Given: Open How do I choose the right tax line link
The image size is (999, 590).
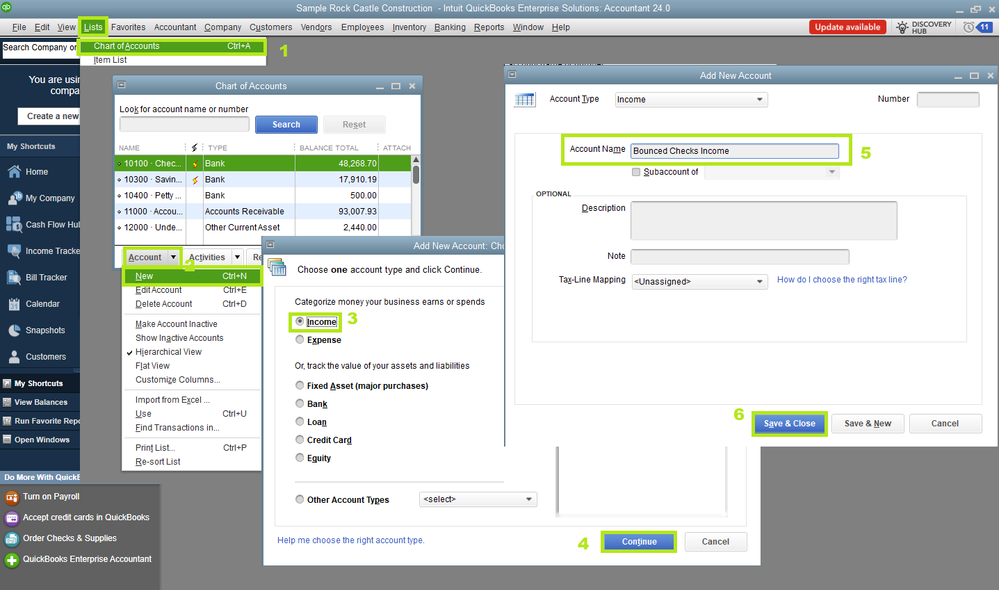Looking at the screenshot, I should 842,280.
